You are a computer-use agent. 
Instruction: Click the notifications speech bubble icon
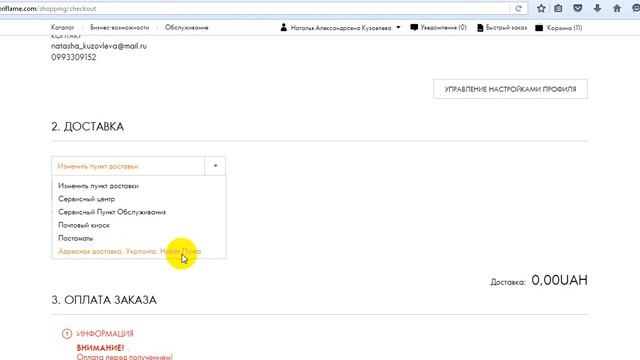coord(414,27)
